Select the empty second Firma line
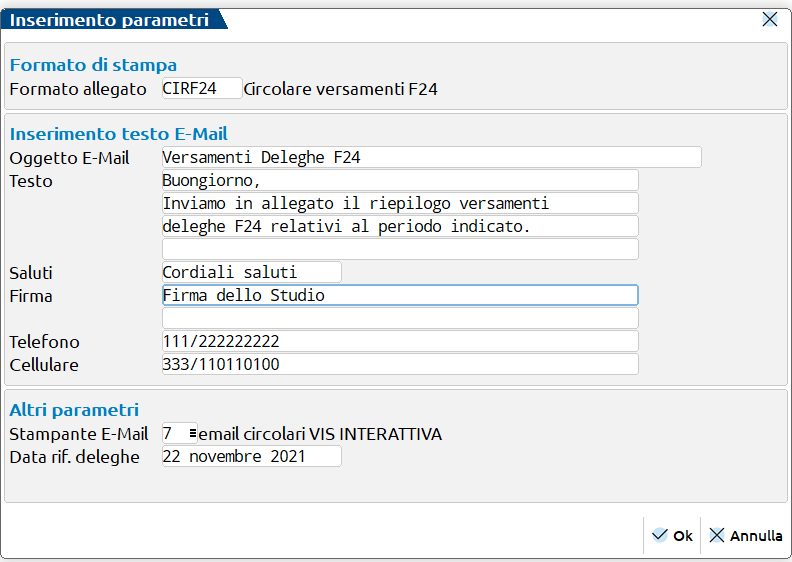This screenshot has width=792, height=562. (x=399, y=318)
